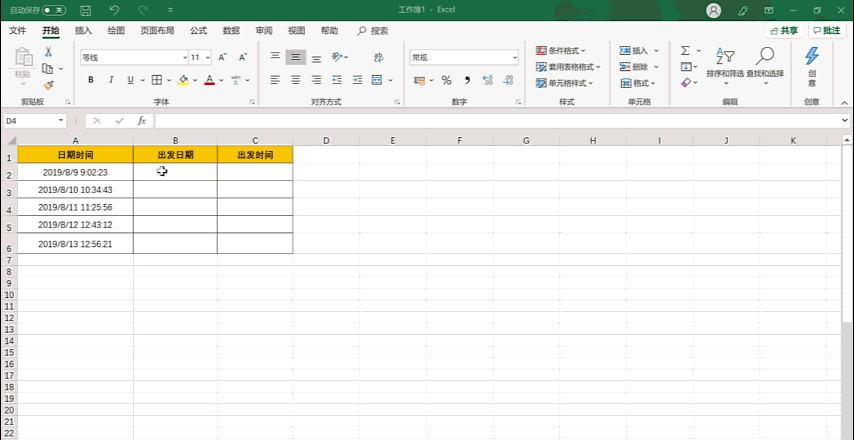854x440 pixels.
Task: Open the Customize Quick Access Toolbar dropdown
Action: pos(170,10)
